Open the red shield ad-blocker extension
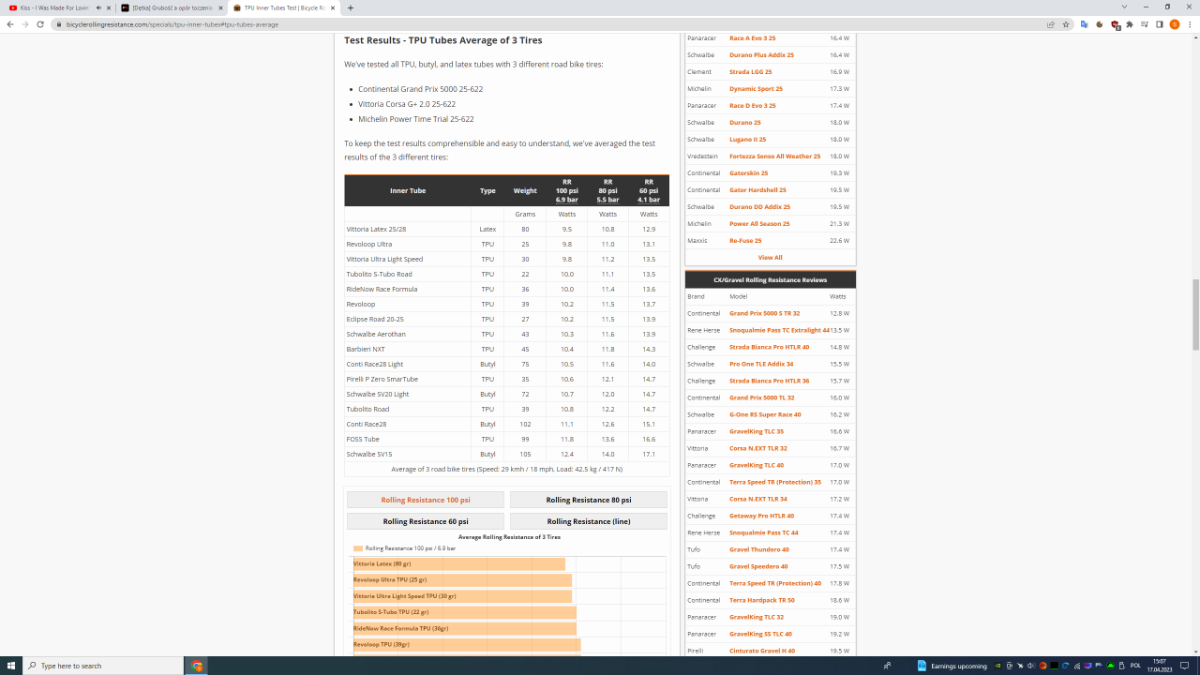Image resolution: width=1200 pixels, height=675 pixels. [1115, 24]
